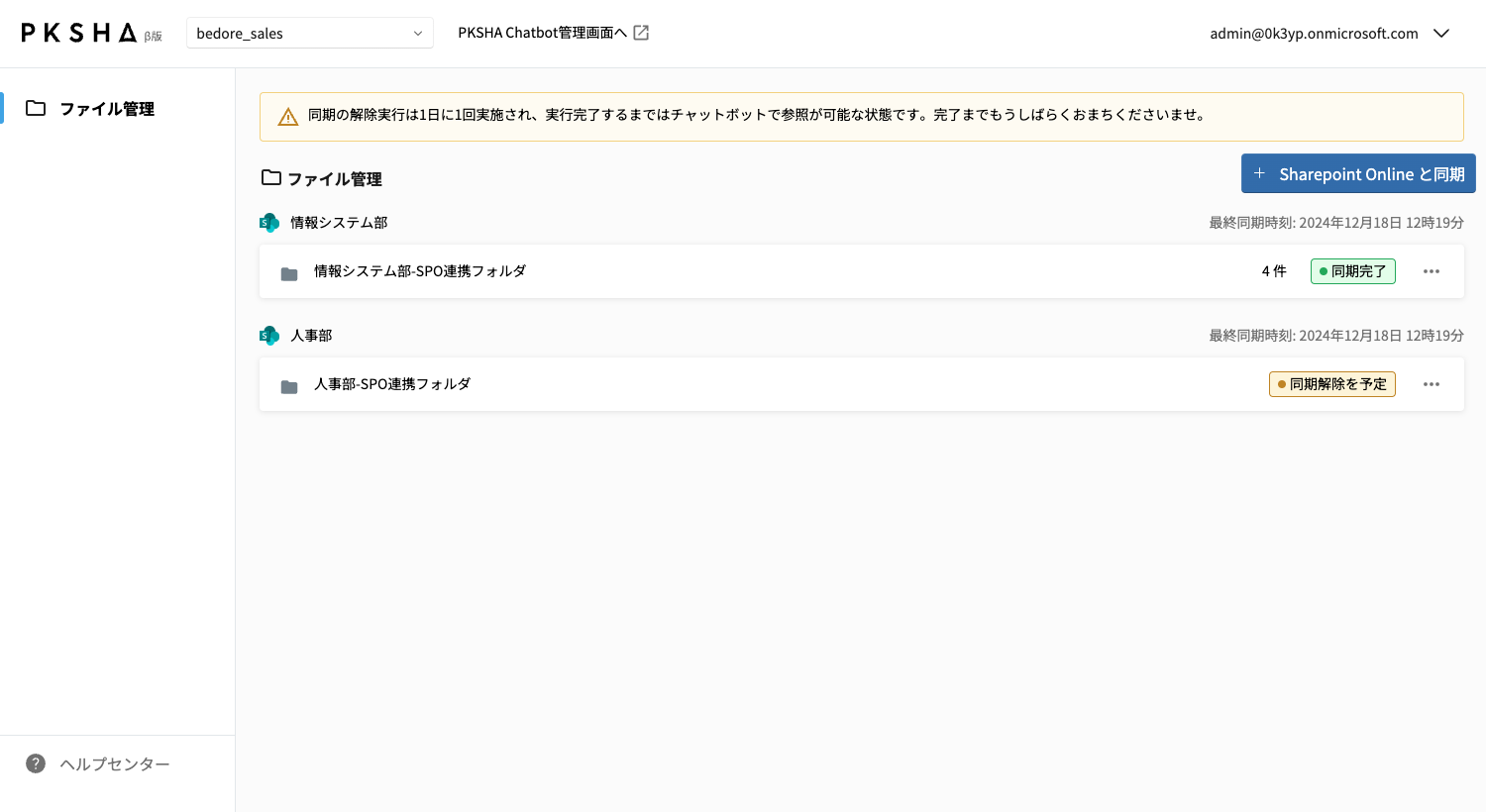Open ヘルプセンター link
Image resolution: width=1486 pixels, height=812 pixels.
click(115, 763)
